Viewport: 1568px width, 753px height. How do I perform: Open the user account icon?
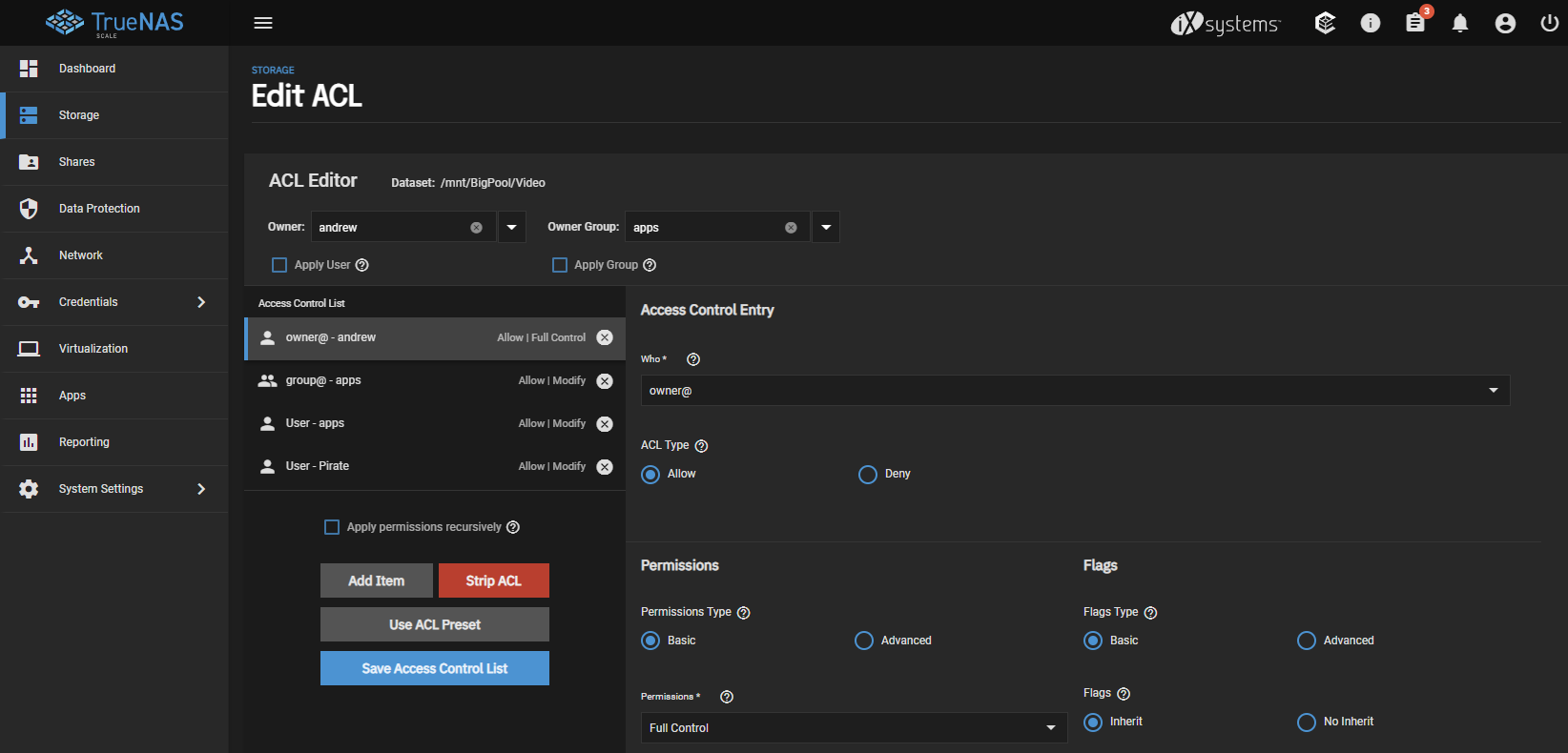[x=1505, y=23]
